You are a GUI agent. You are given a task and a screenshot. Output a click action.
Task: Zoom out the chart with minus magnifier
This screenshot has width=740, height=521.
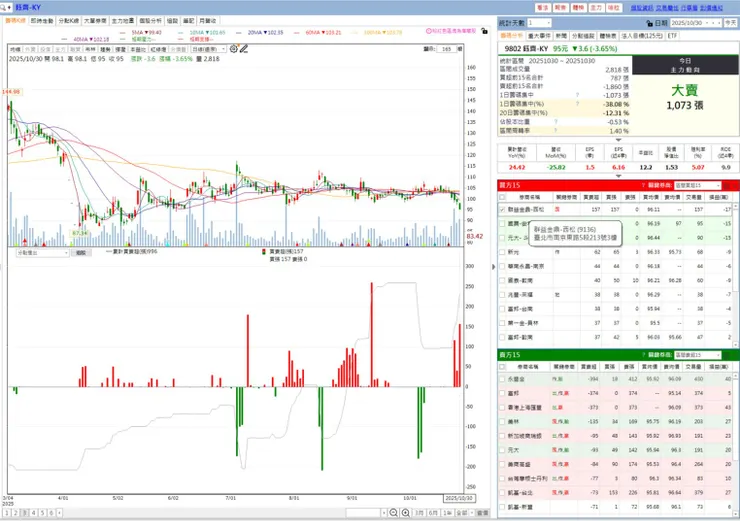(x=394, y=513)
